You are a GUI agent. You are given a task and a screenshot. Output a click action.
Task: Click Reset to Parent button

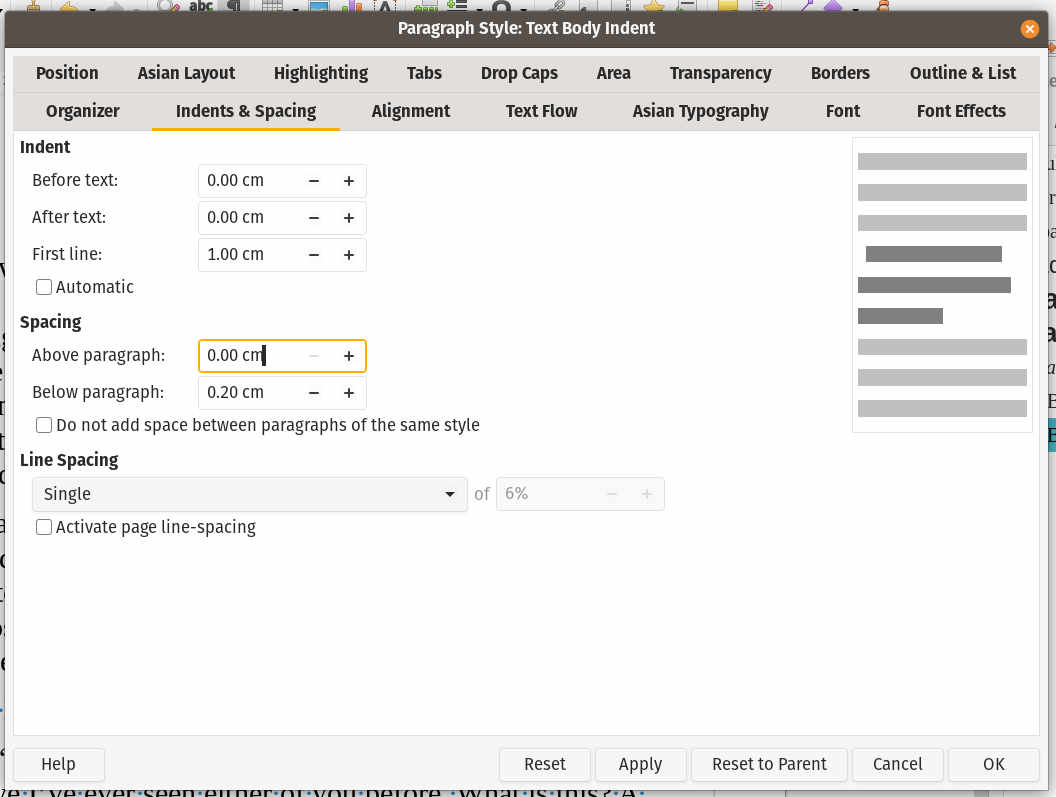pyautogui.click(x=769, y=764)
